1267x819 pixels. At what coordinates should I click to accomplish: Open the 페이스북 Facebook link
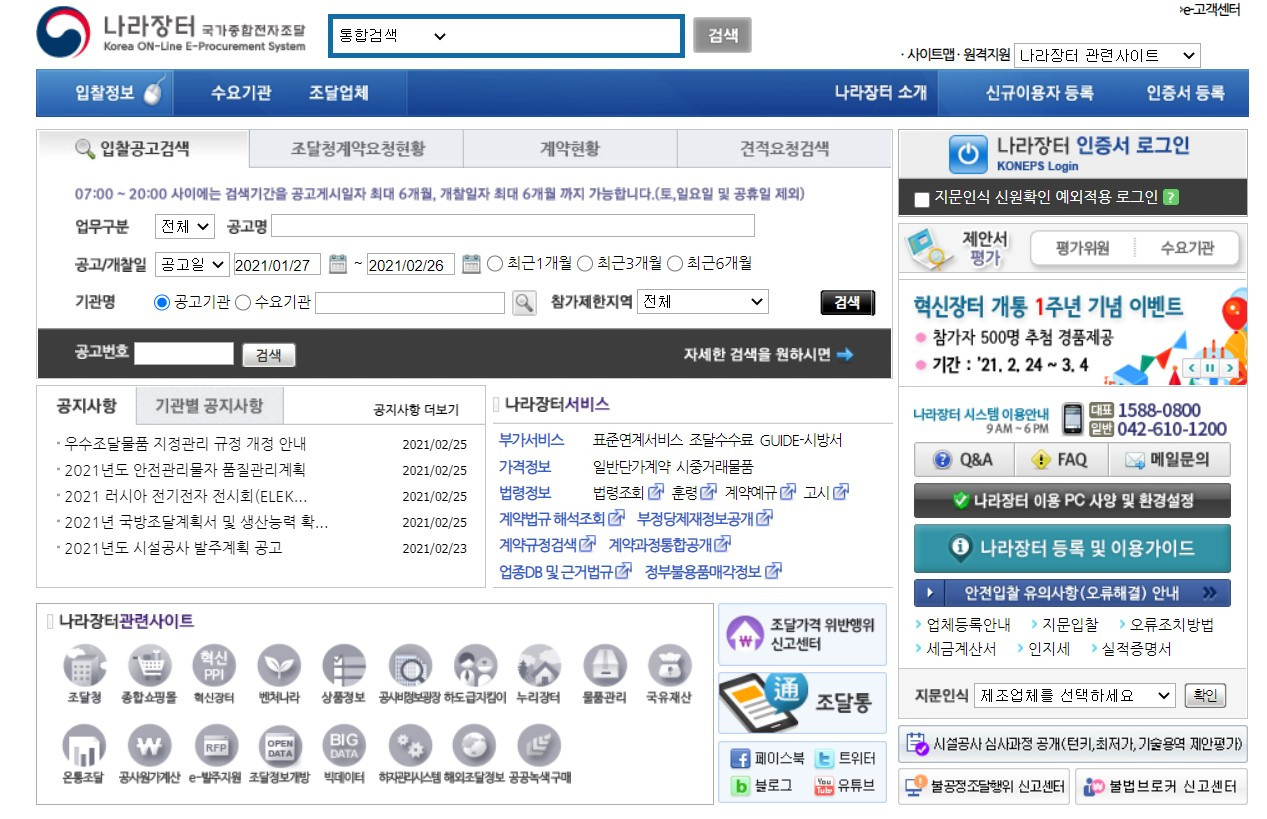pyautogui.click(x=768, y=758)
